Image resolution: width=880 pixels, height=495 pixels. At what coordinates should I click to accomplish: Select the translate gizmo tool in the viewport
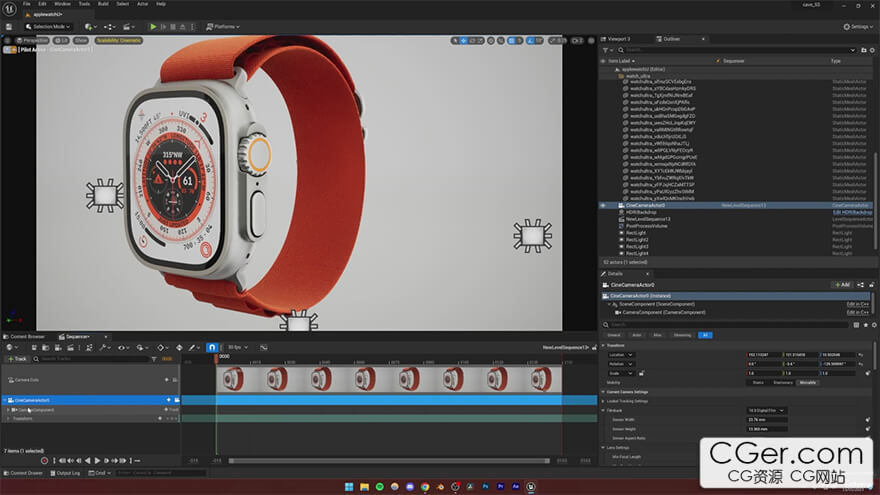click(x=464, y=40)
